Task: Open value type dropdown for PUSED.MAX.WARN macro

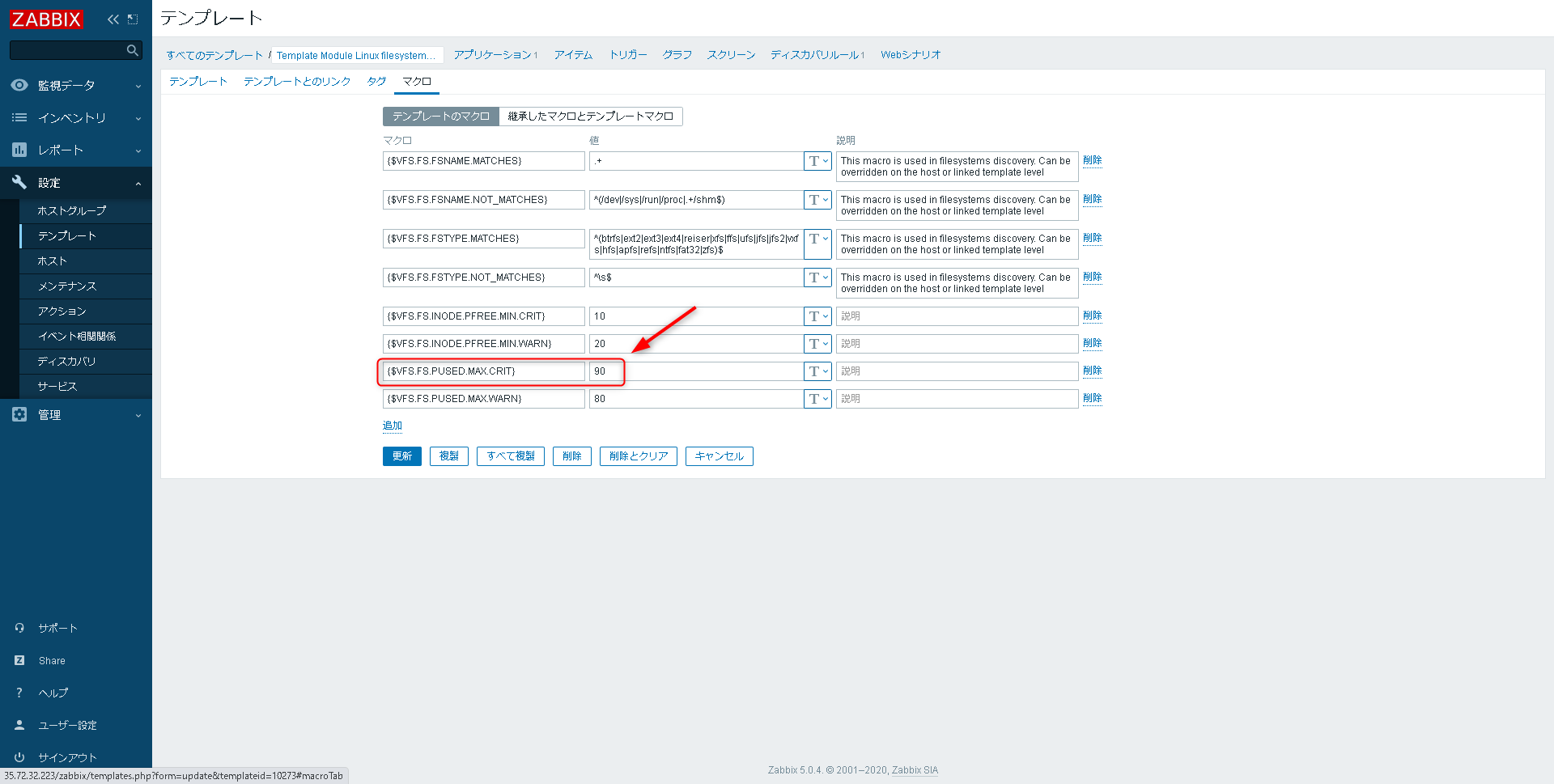Action: pyautogui.click(x=817, y=399)
